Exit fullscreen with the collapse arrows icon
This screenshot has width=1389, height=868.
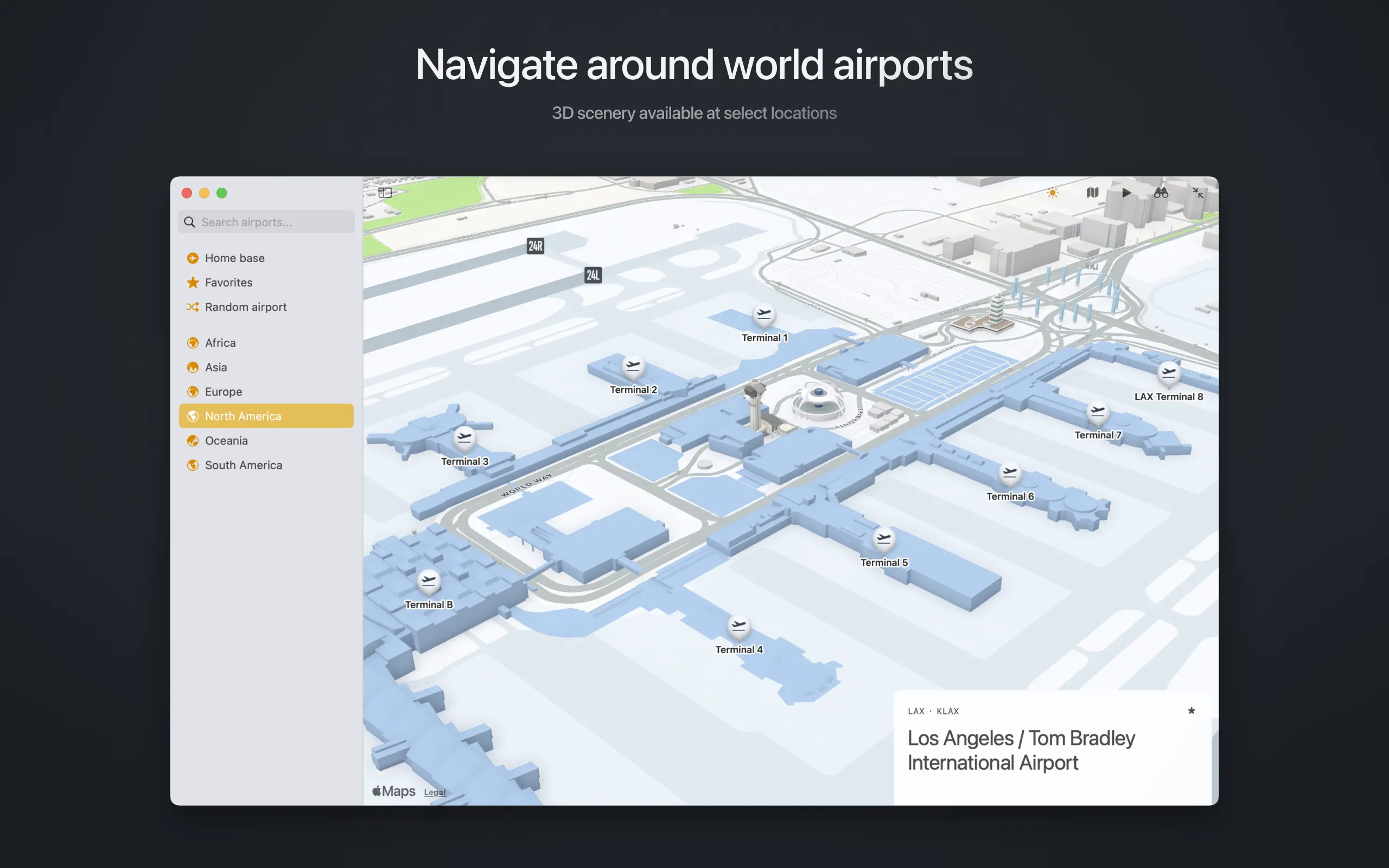[1198, 193]
